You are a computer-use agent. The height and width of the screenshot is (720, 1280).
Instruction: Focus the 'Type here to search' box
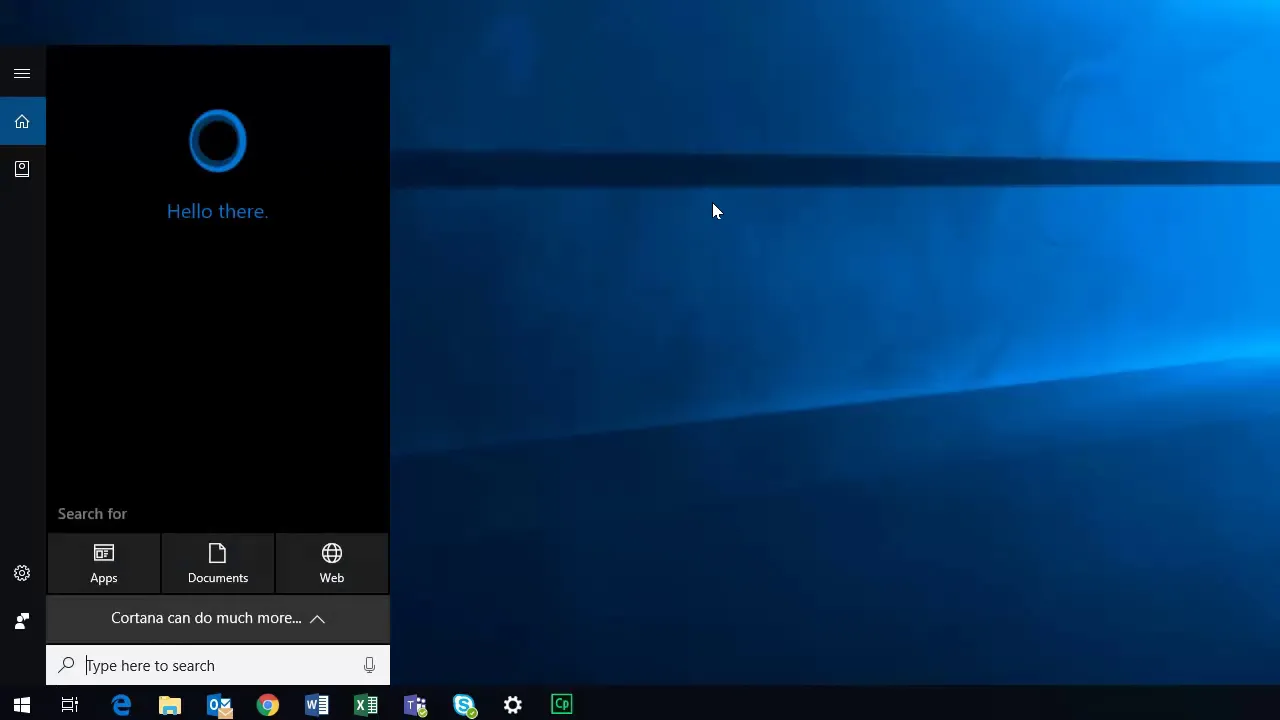point(218,665)
